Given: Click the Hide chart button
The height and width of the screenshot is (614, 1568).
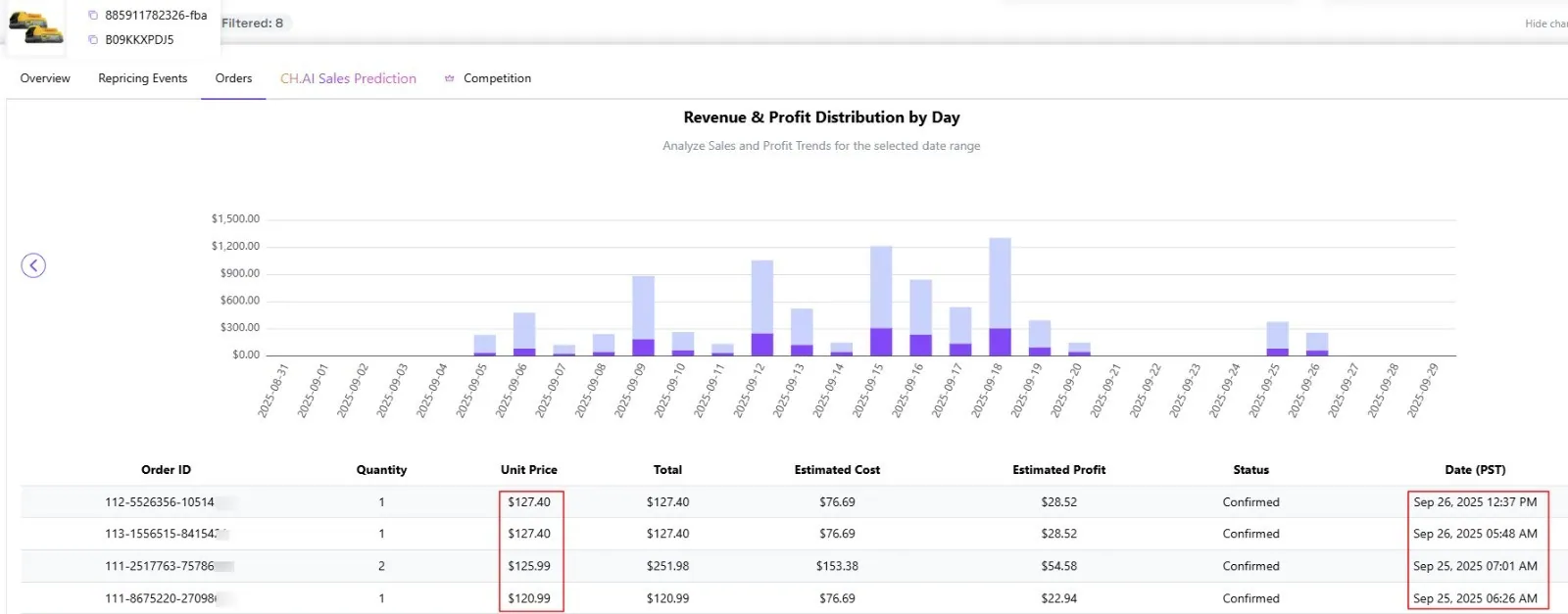Looking at the screenshot, I should point(1545,24).
